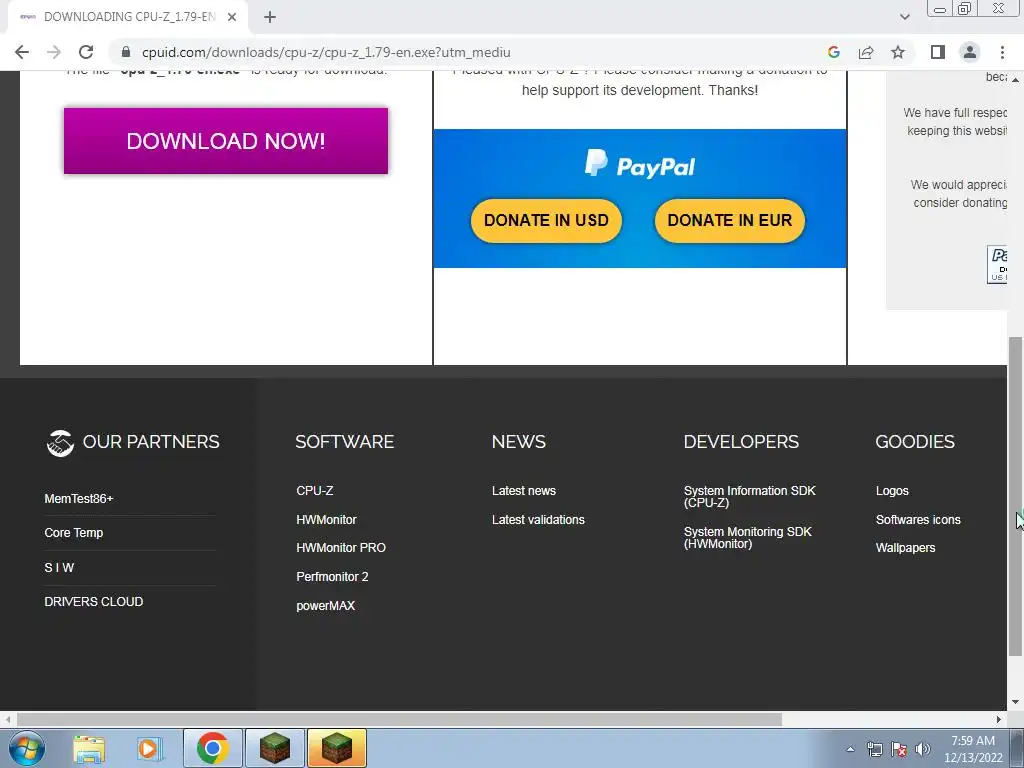The image size is (1024, 768).
Task: Click the scroll-right arrow of horizontal scrollbar
Action: pyautogui.click(x=999, y=720)
